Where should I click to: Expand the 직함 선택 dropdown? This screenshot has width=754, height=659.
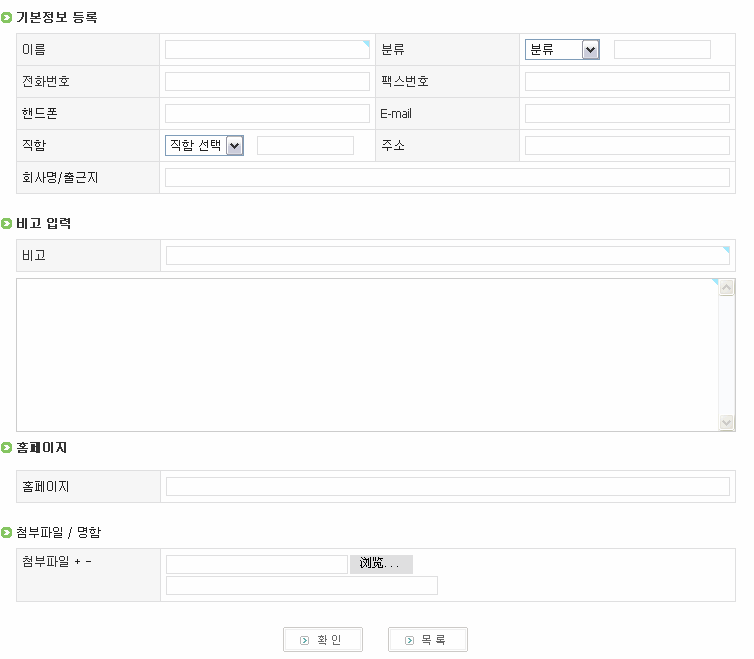[x=204, y=146]
